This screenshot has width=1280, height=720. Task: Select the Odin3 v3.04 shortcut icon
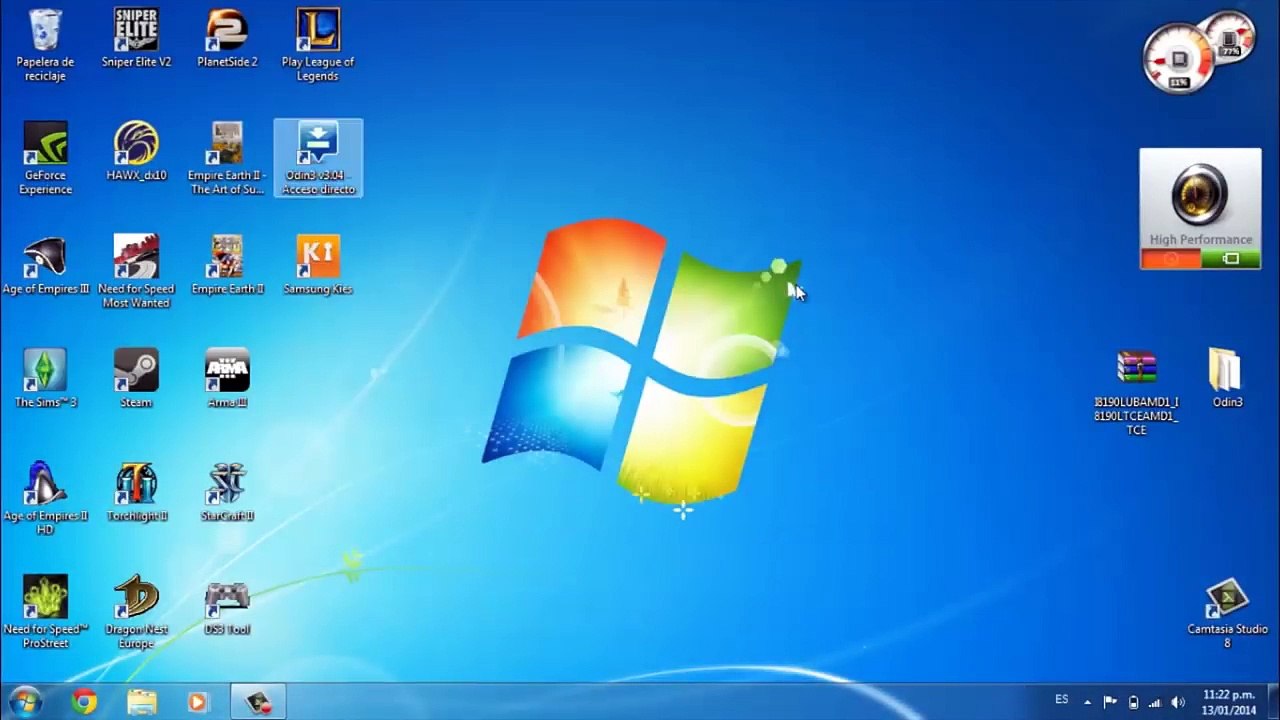pyautogui.click(x=318, y=158)
